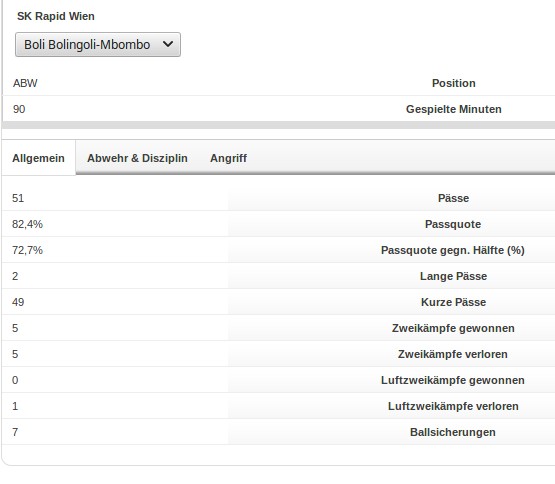
Task: Click the Position label
Action: 454,83
